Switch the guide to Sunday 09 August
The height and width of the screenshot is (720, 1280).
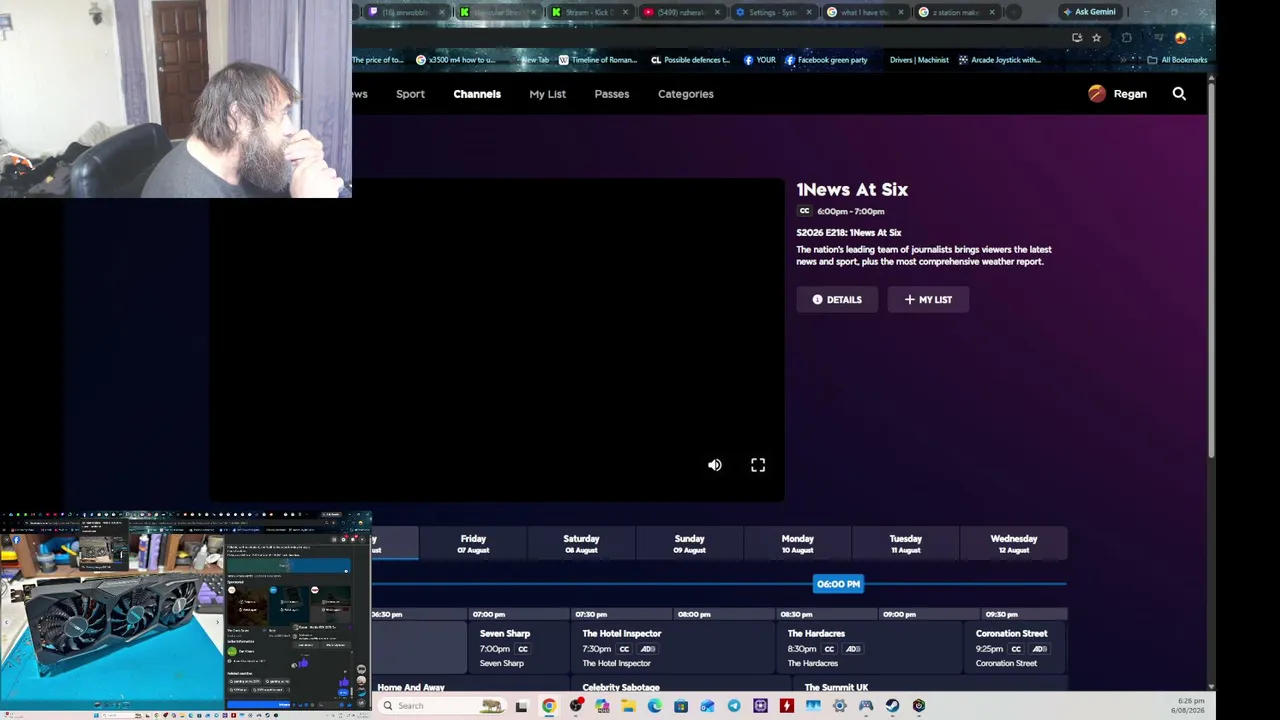[689, 544]
